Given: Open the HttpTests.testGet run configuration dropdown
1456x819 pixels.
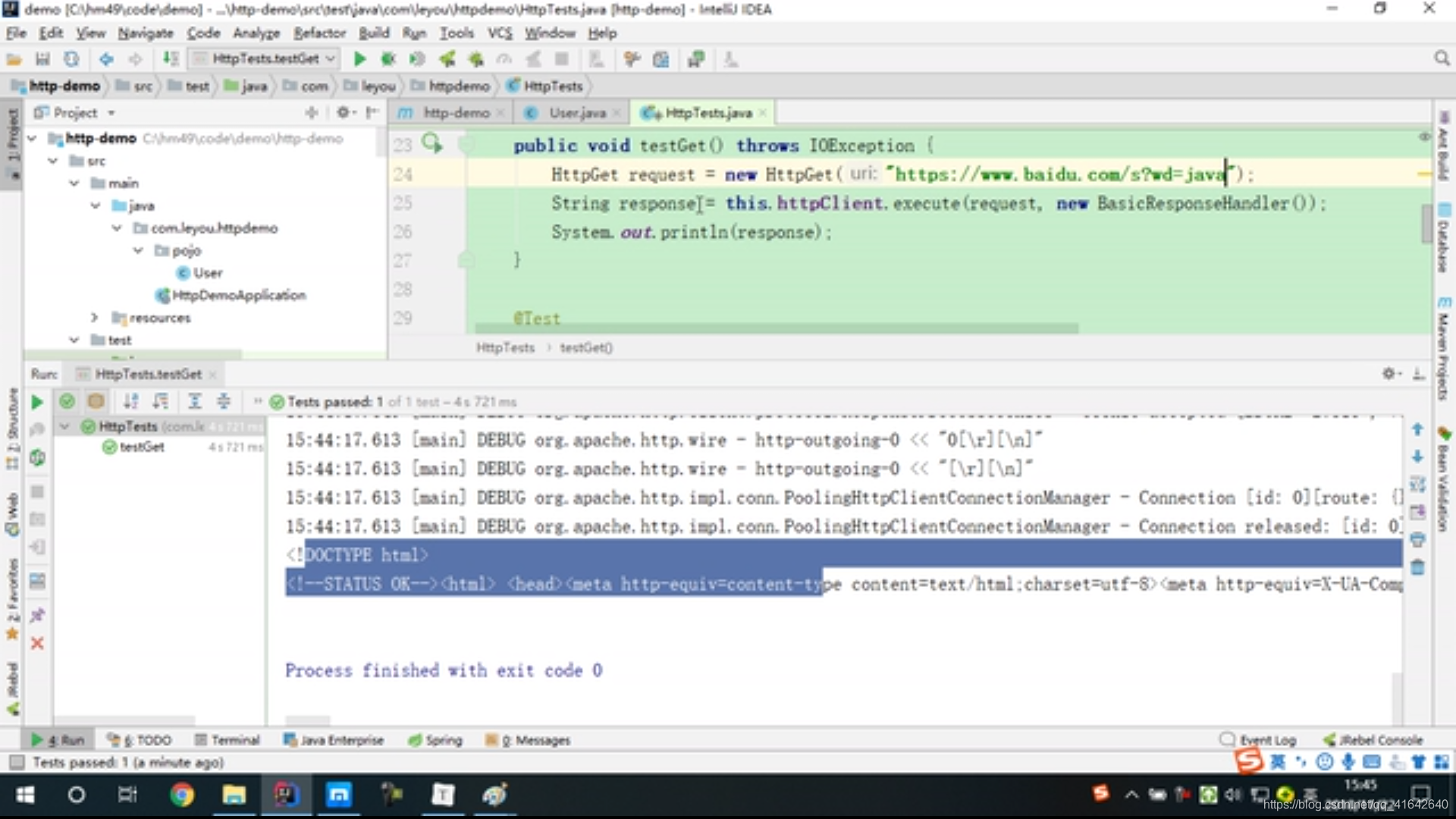Looking at the screenshot, I should tap(264, 58).
